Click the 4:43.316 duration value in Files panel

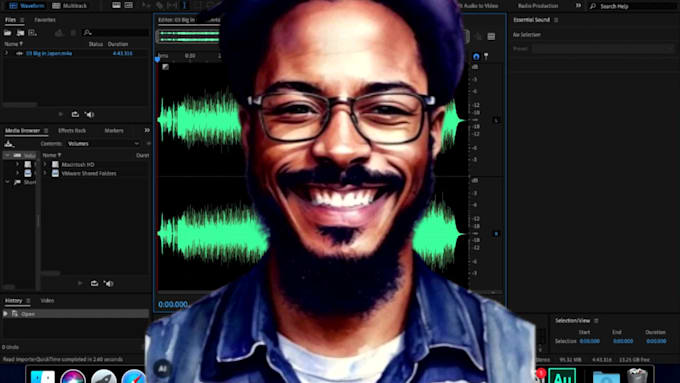(x=123, y=53)
